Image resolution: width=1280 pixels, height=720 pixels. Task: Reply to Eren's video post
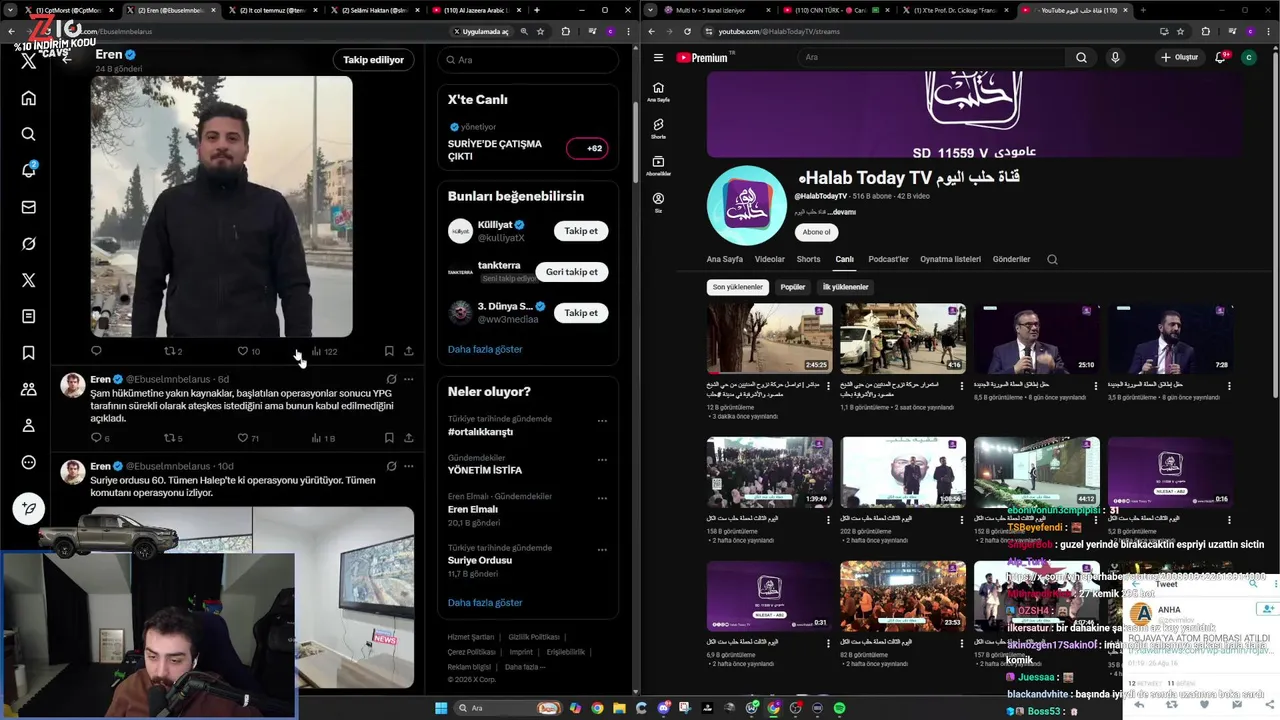96,351
